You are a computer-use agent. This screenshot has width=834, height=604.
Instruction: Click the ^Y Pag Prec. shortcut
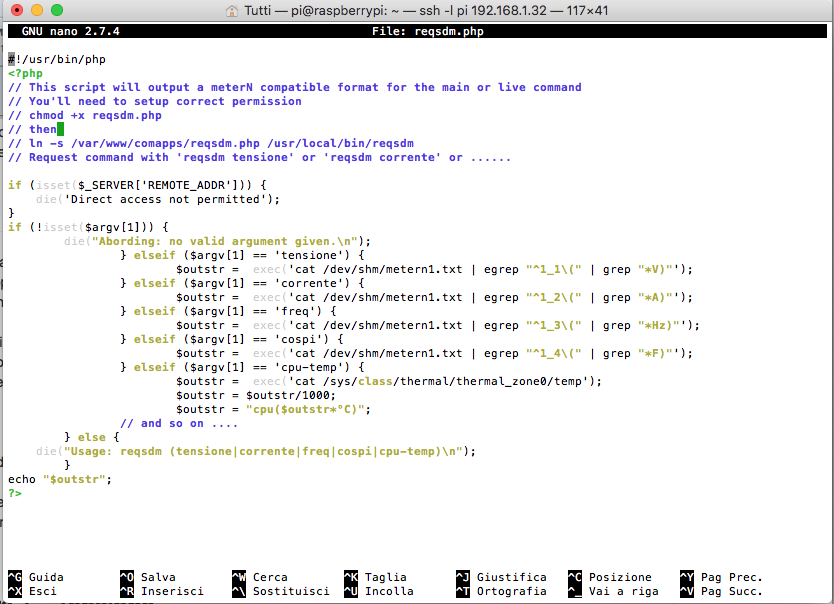click(x=721, y=577)
